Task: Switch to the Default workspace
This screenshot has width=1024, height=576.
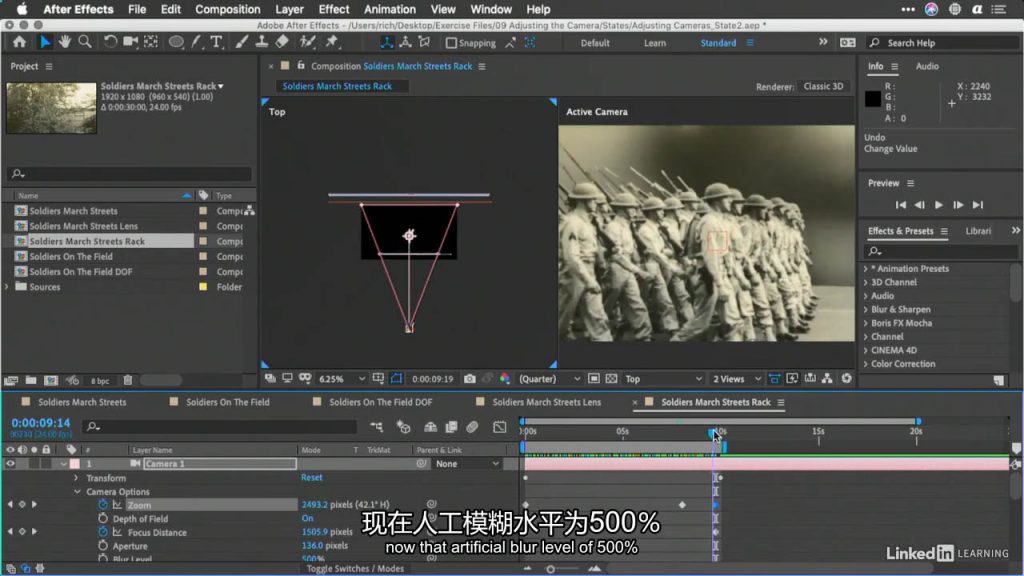Action: pyautogui.click(x=595, y=43)
